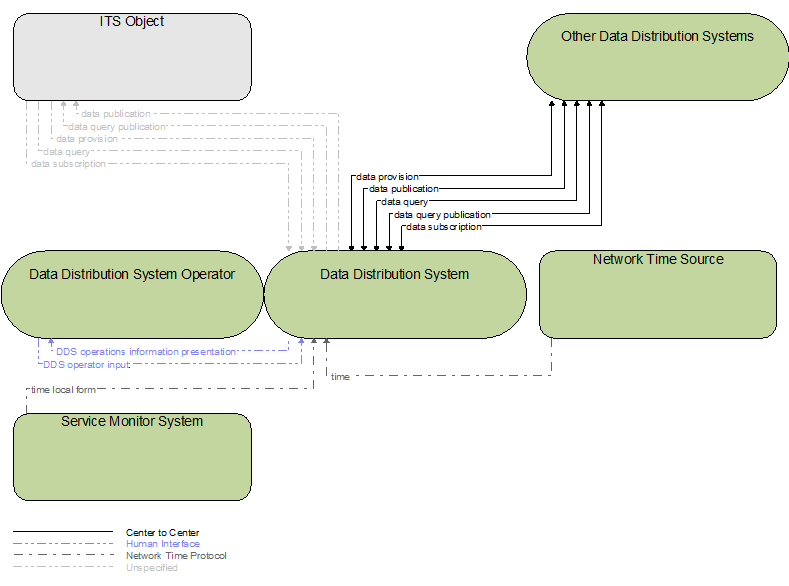Click the black 'data query publication' label
The image size is (789, 586).
tap(442, 215)
